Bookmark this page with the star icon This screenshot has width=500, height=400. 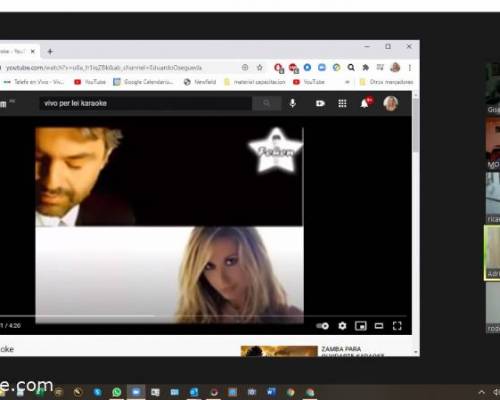(x=260, y=68)
